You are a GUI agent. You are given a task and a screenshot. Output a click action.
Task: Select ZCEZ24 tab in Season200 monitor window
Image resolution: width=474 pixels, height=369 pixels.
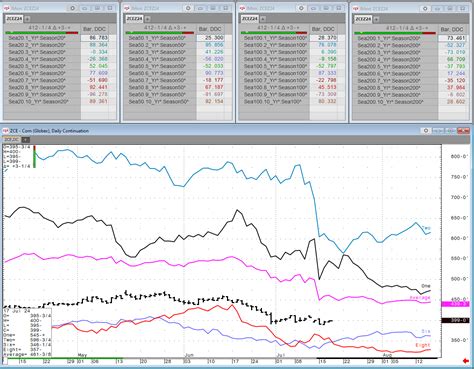click(363, 19)
